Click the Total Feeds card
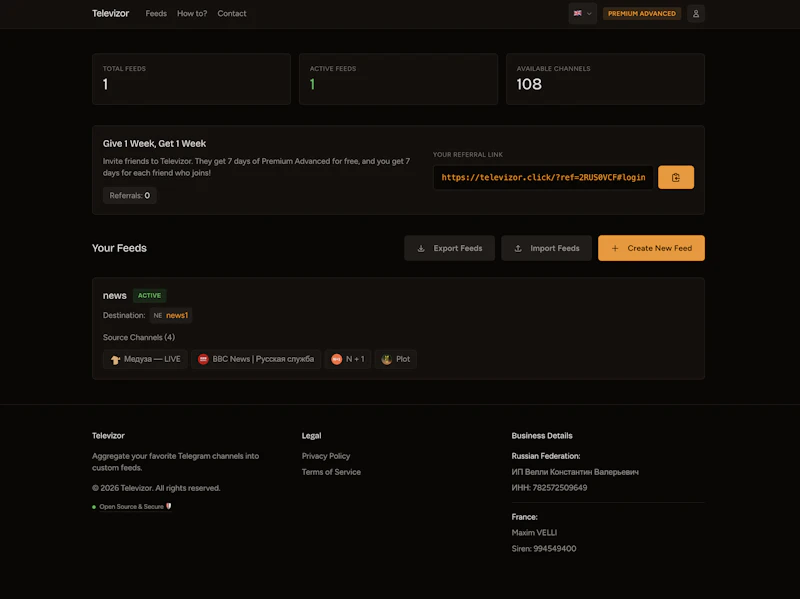800x599 pixels. 191,79
